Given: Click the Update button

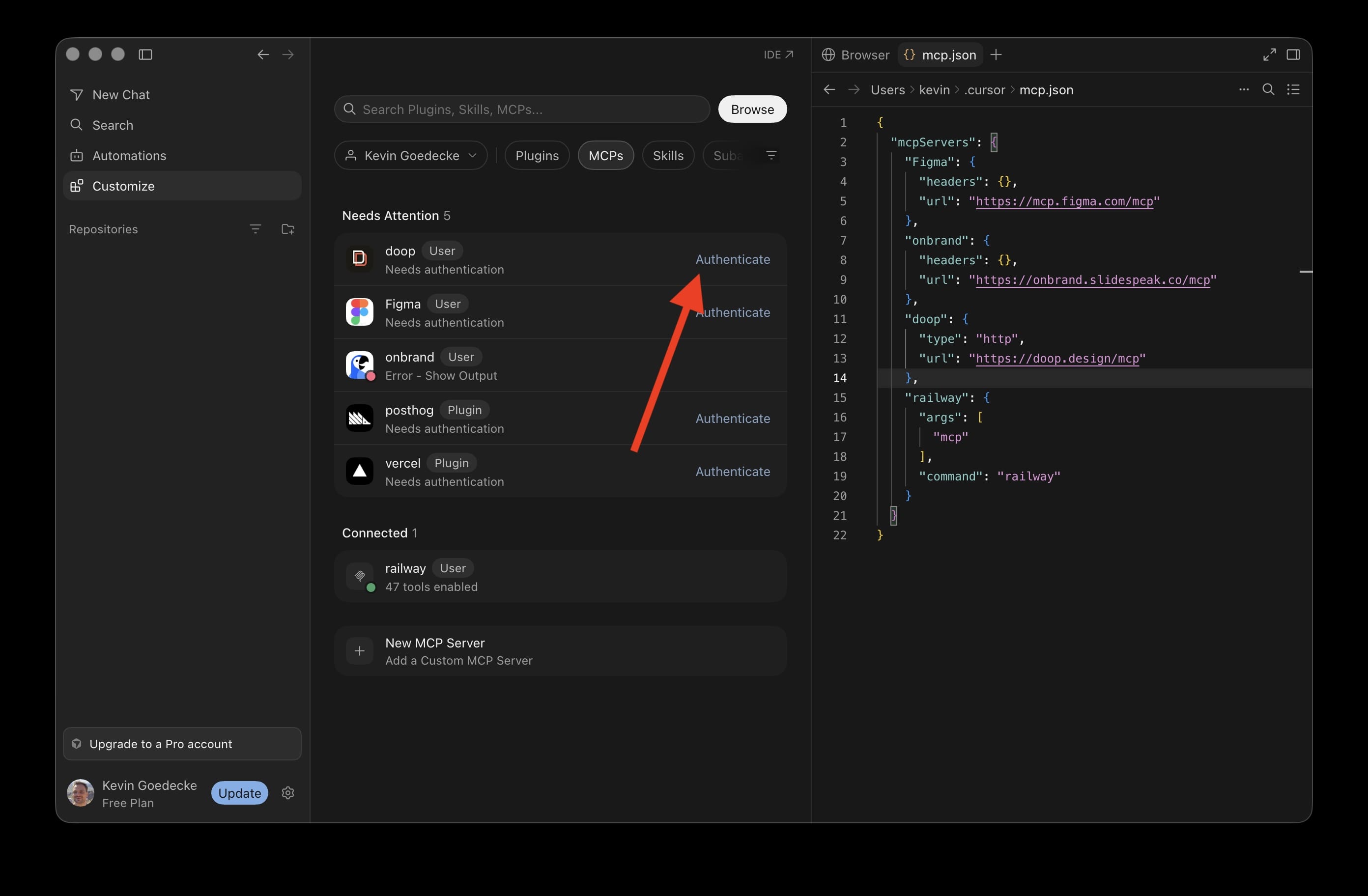Looking at the screenshot, I should 240,793.
